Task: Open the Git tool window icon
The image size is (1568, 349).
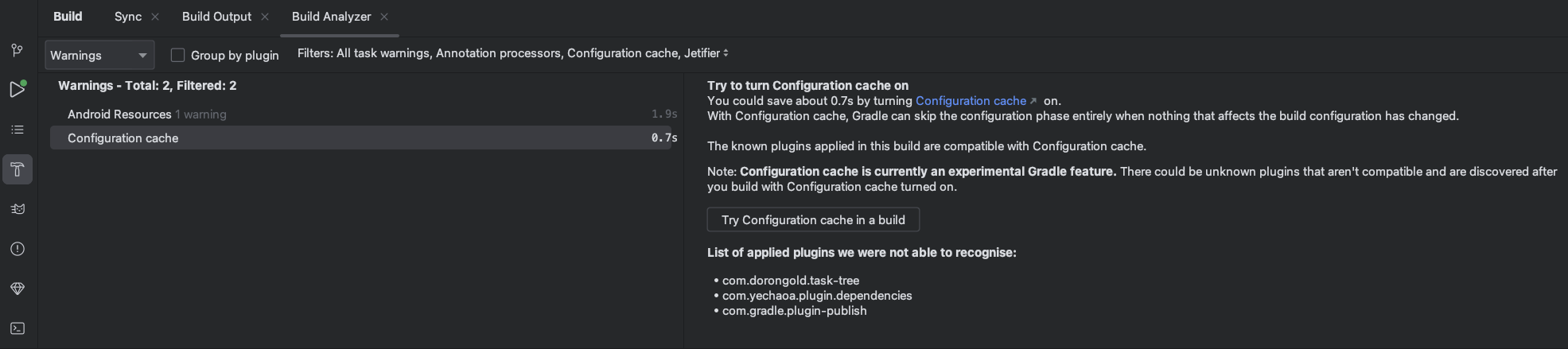Action: click(x=18, y=50)
